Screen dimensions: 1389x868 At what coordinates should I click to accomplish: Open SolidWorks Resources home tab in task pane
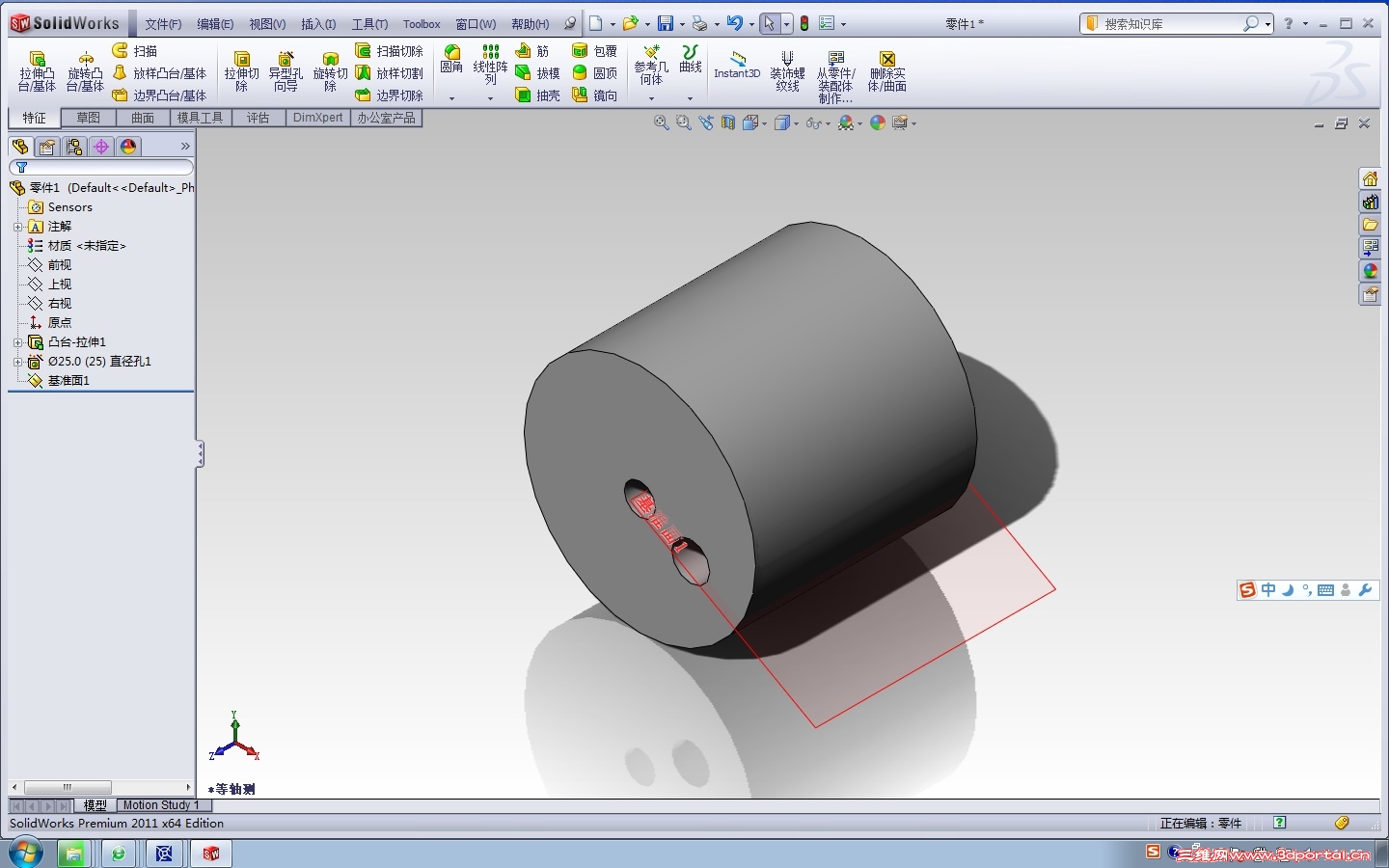click(x=1370, y=178)
